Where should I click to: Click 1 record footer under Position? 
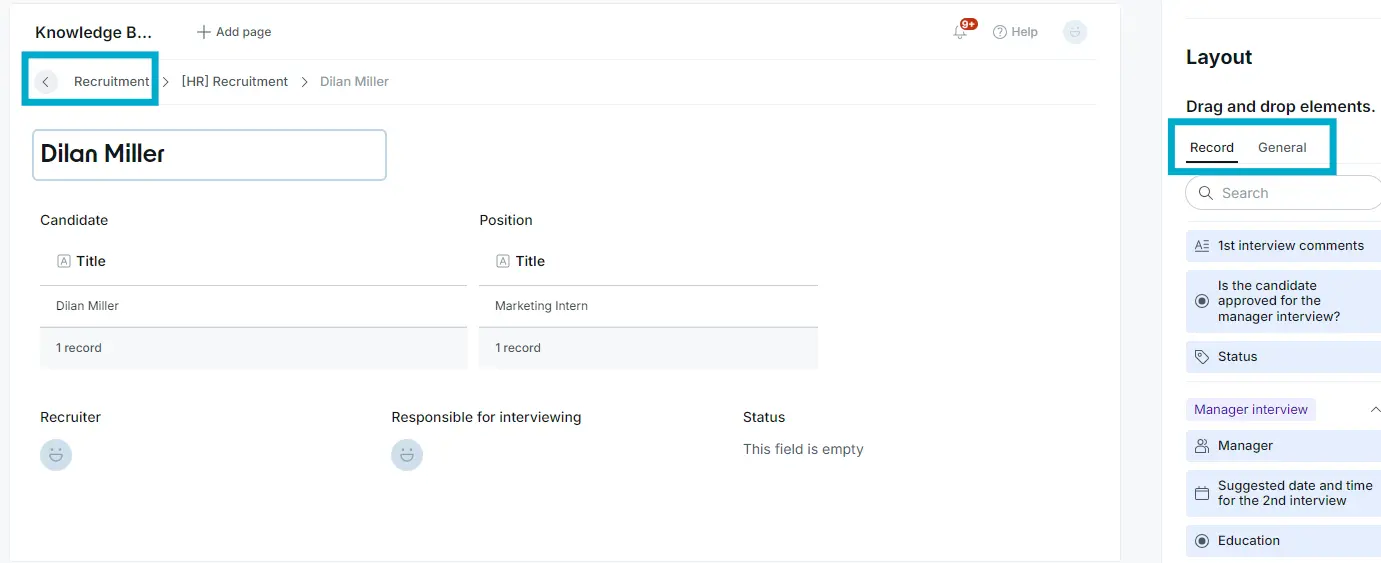[648, 348]
